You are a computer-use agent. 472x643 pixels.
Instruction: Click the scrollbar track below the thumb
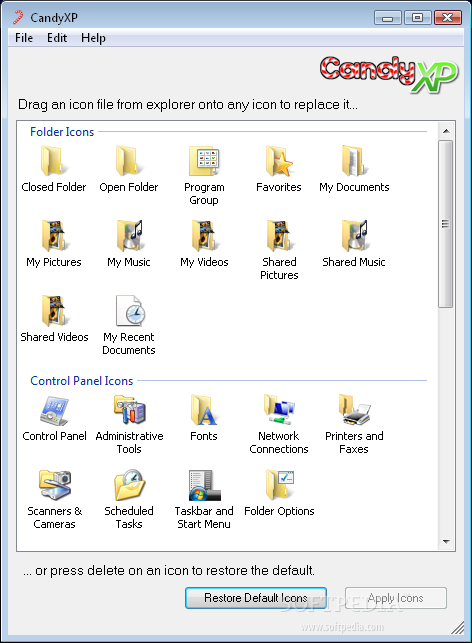tap(445, 420)
